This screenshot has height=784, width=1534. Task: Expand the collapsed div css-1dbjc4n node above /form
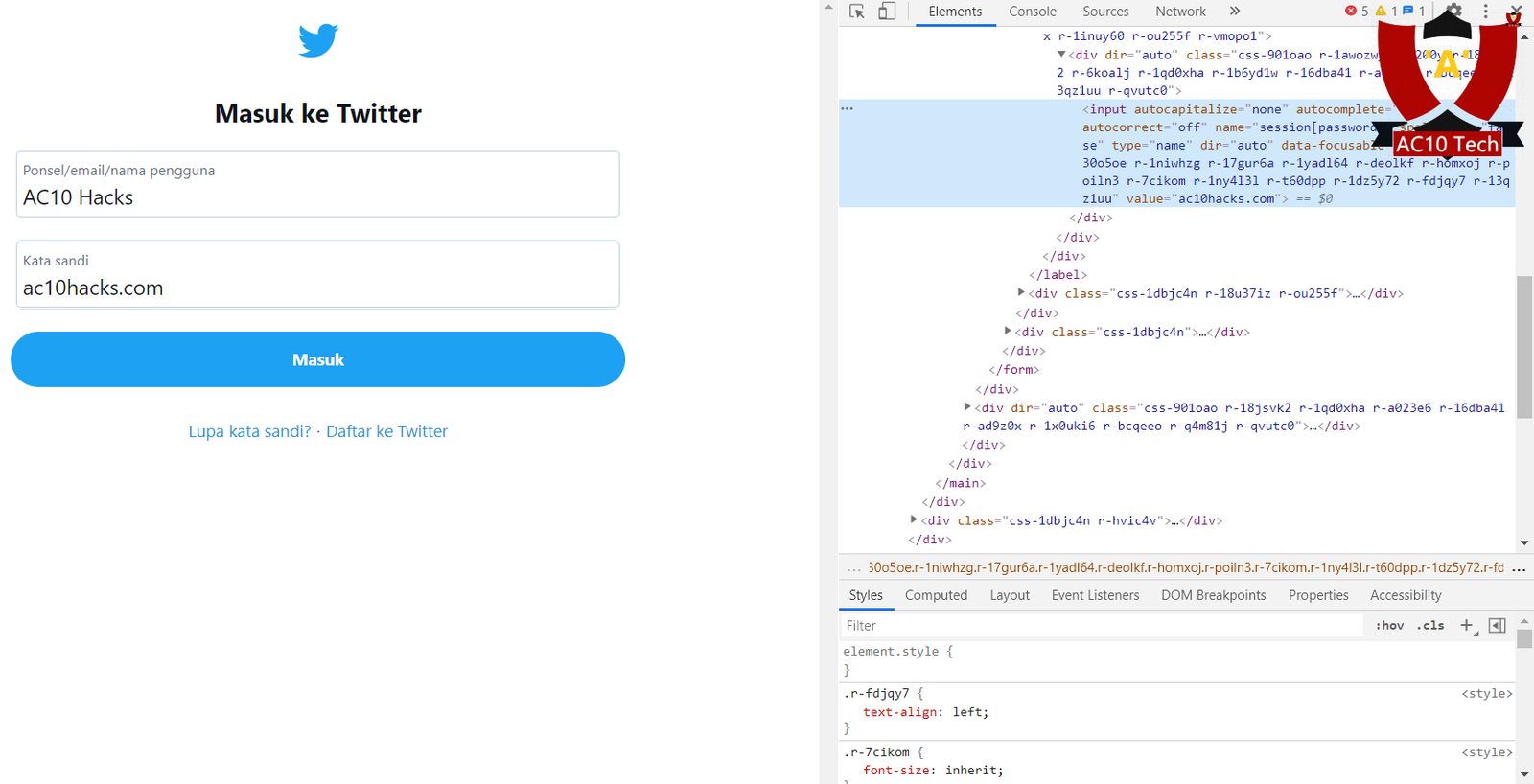click(x=1008, y=332)
